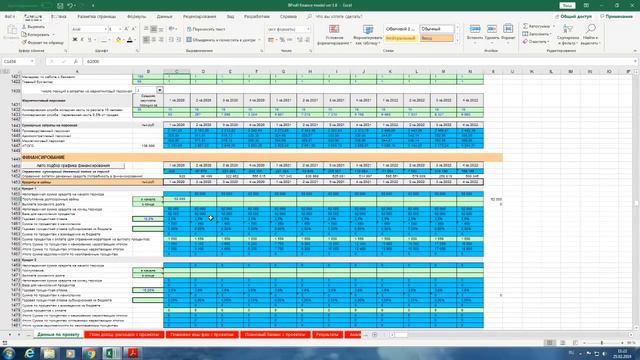
Task: Open the File (Файл) tab
Action: tap(9, 16)
